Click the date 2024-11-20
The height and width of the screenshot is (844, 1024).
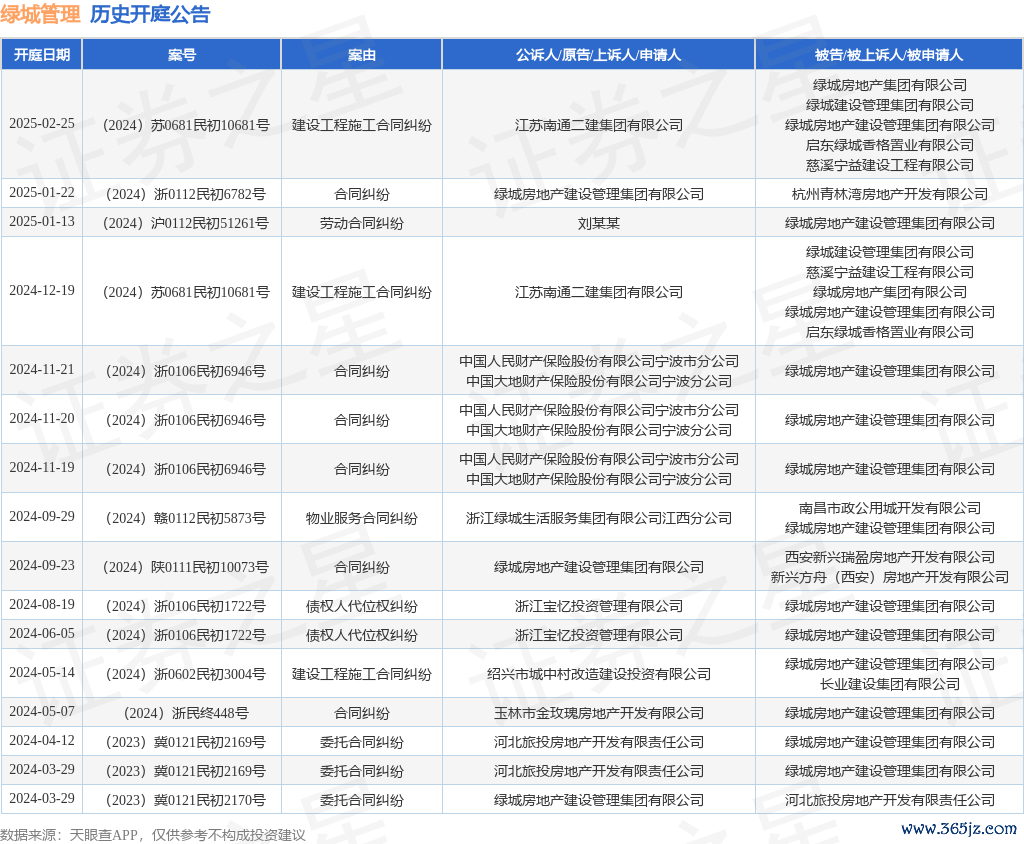(42, 419)
